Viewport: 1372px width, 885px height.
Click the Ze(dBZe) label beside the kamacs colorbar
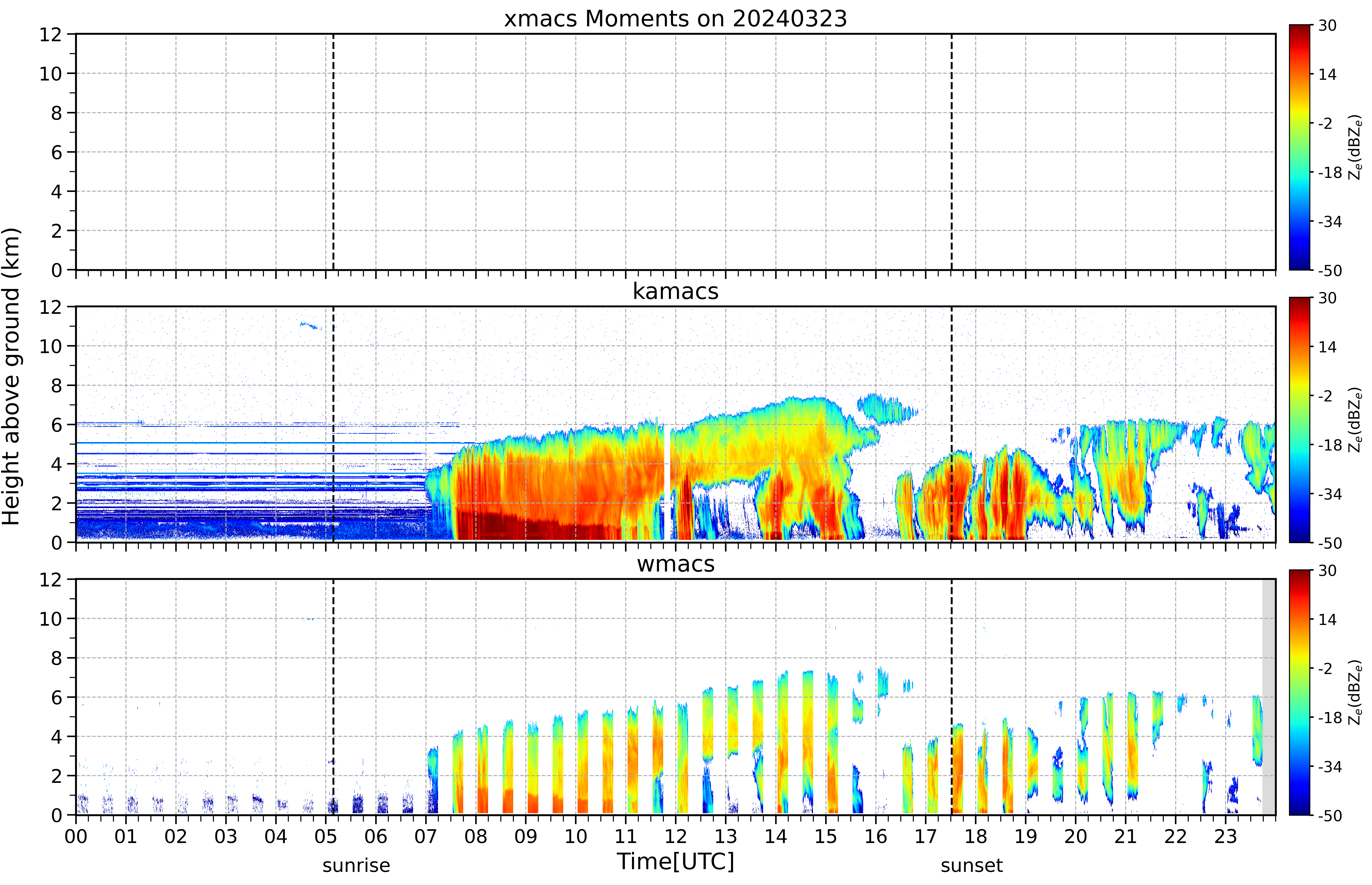1355,420
